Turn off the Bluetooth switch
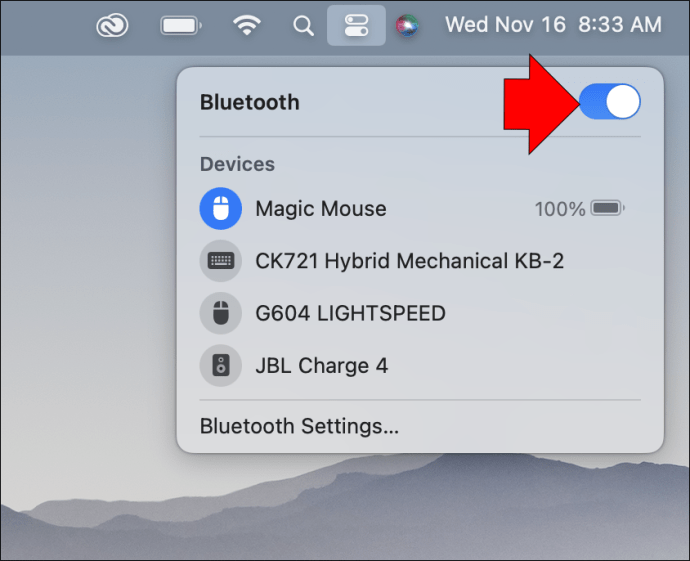Image resolution: width=690 pixels, height=561 pixels. click(x=609, y=102)
